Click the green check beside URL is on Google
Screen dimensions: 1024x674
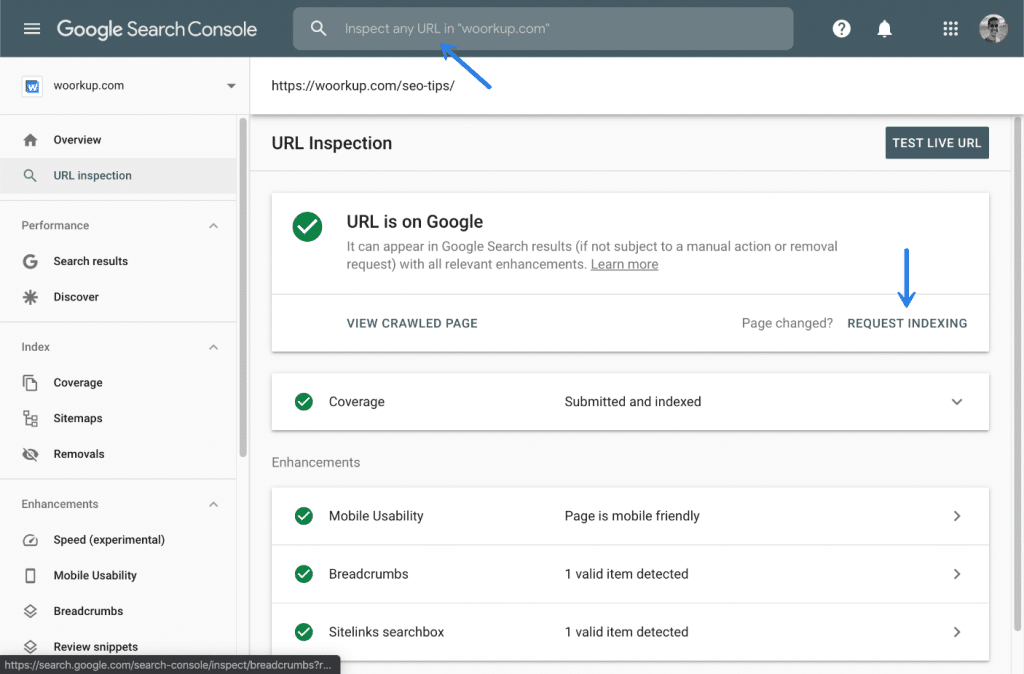(307, 227)
